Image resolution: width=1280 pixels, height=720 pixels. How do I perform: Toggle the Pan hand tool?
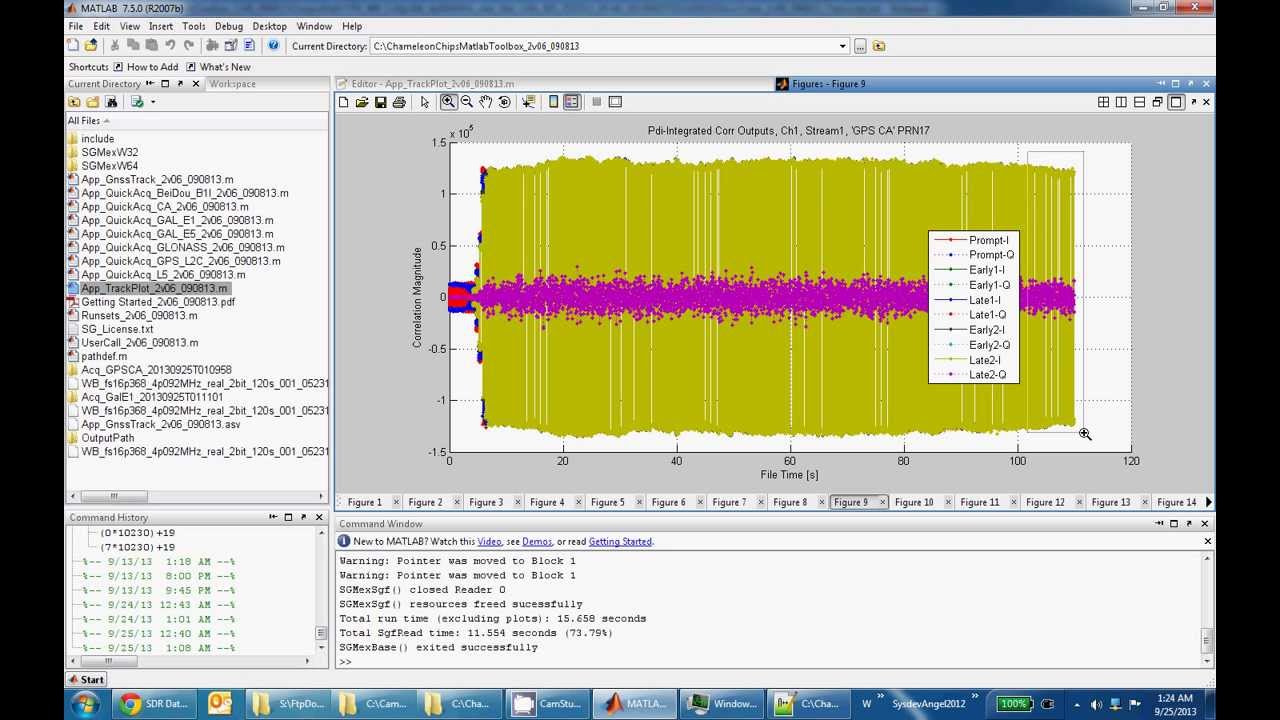pos(485,102)
